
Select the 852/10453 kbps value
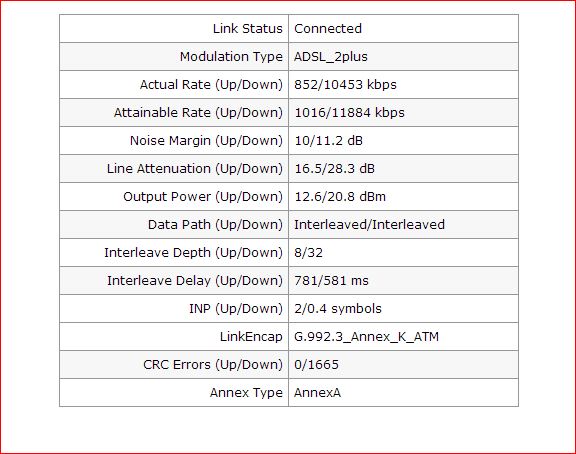click(x=345, y=85)
